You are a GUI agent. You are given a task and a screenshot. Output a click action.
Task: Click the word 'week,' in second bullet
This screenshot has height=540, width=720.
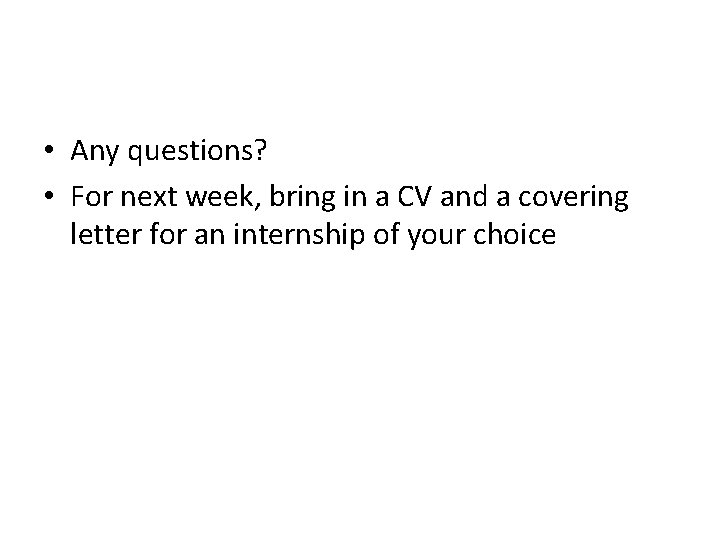[x=223, y=197]
